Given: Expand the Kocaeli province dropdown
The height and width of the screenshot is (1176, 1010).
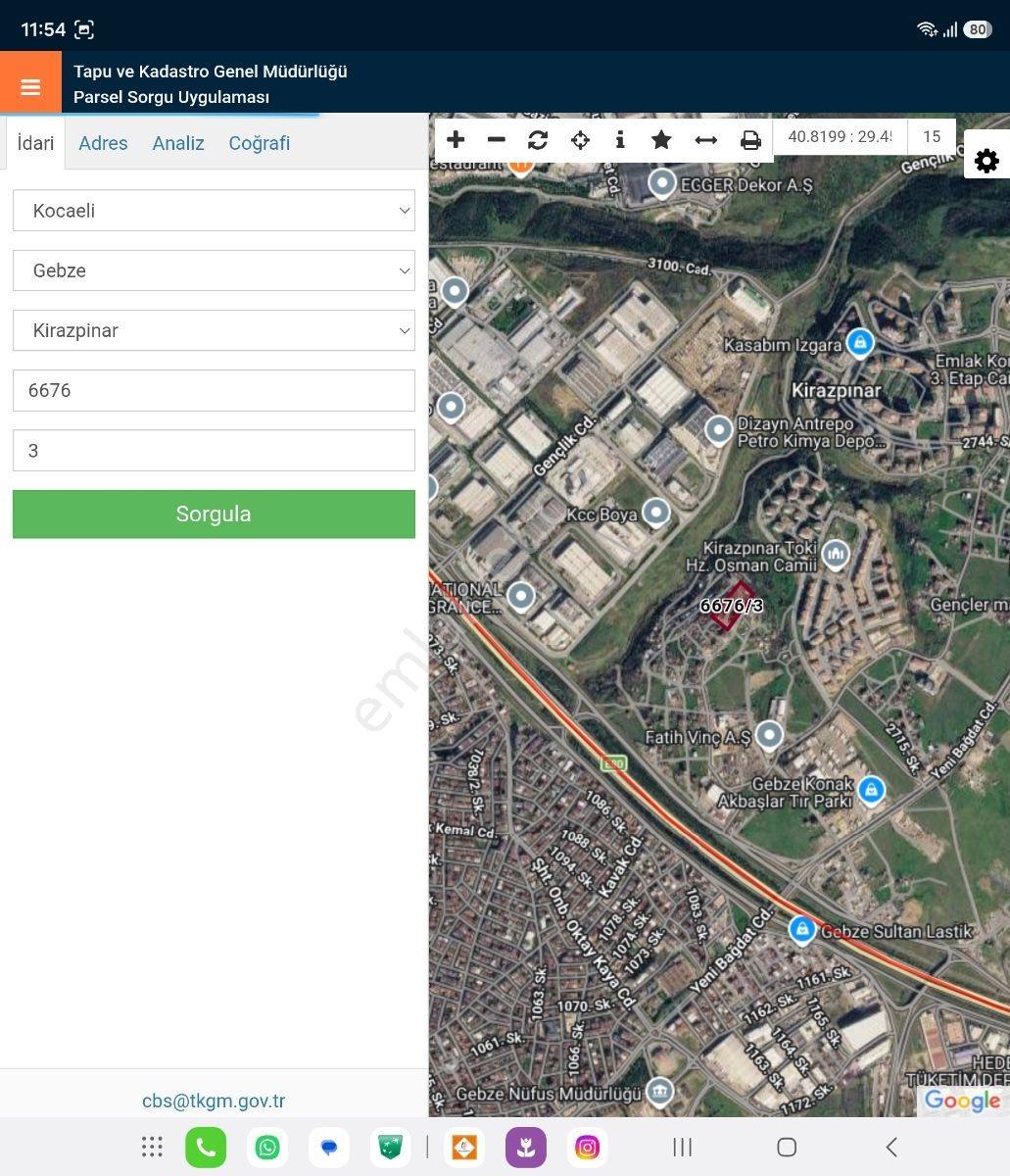Looking at the screenshot, I should (214, 211).
